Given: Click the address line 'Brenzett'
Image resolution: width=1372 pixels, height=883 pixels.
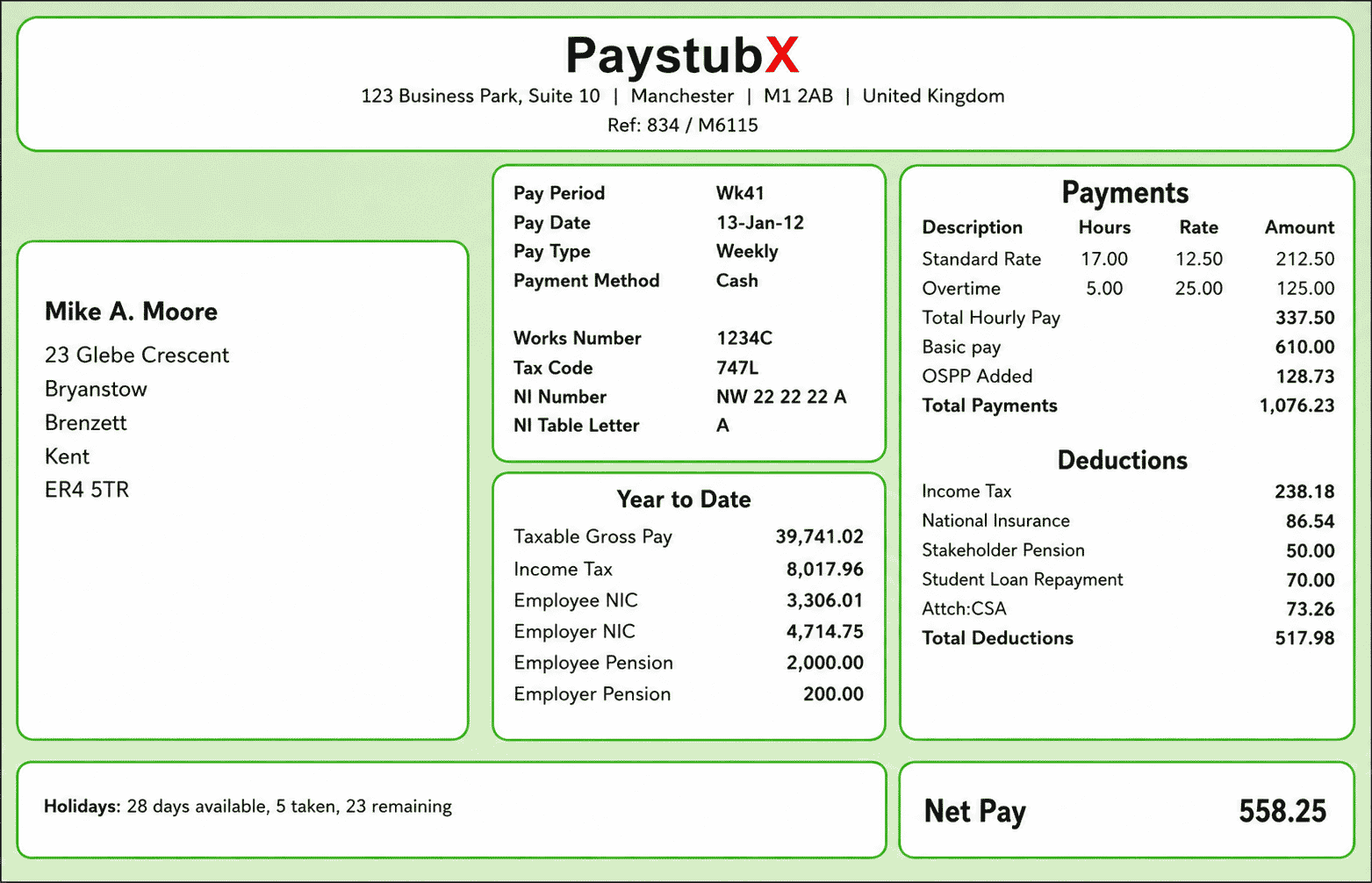Looking at the screenshot, I should (85, 422).
